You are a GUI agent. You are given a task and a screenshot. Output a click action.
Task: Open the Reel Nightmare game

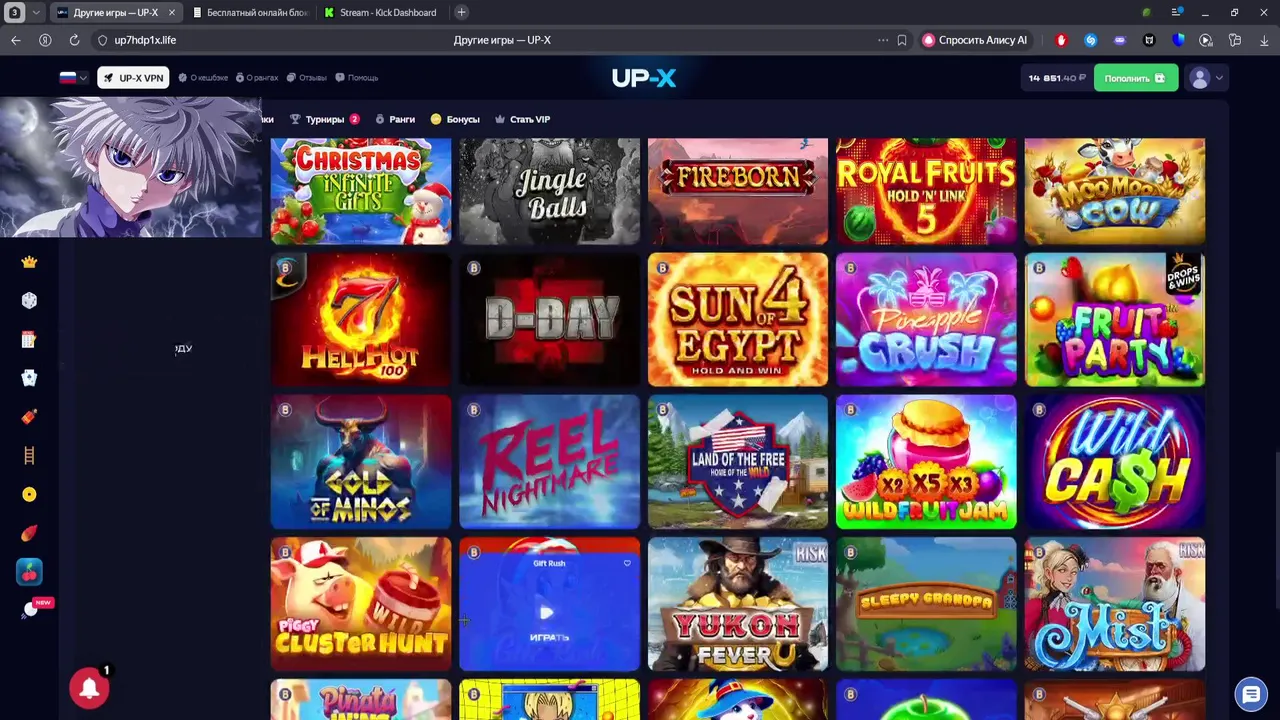click(549, 461)
